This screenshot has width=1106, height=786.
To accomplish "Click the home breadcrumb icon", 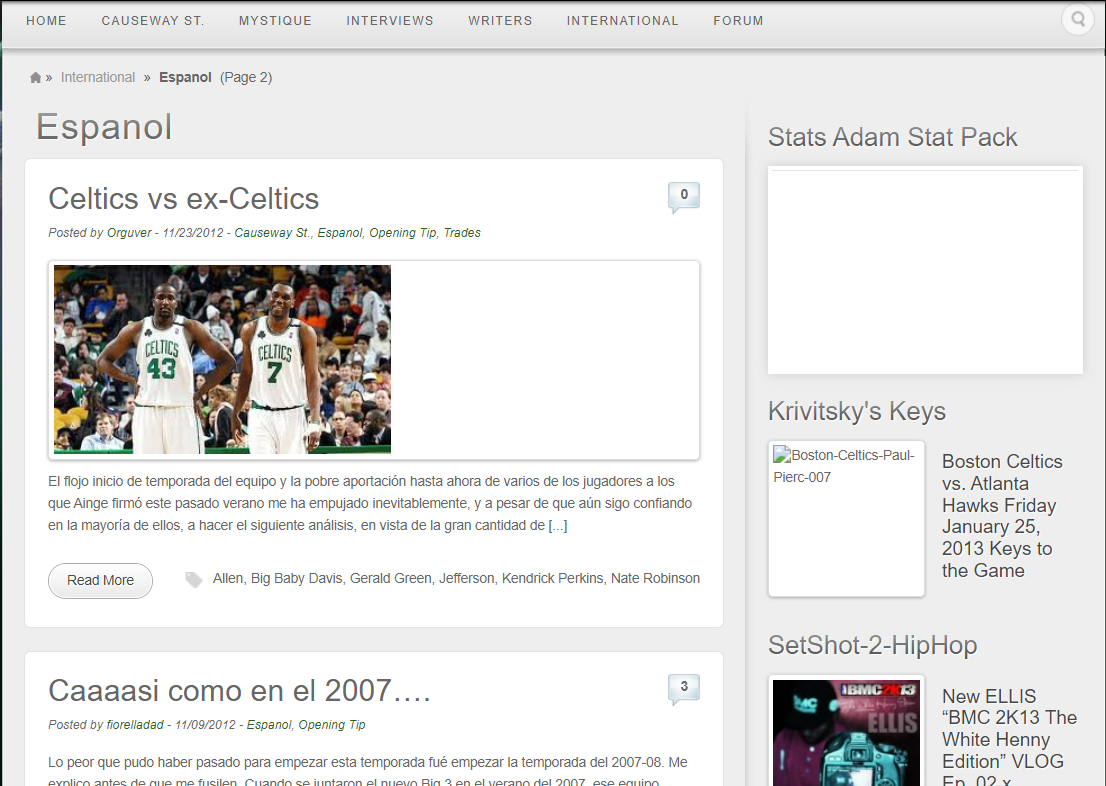I will point(35,78).
